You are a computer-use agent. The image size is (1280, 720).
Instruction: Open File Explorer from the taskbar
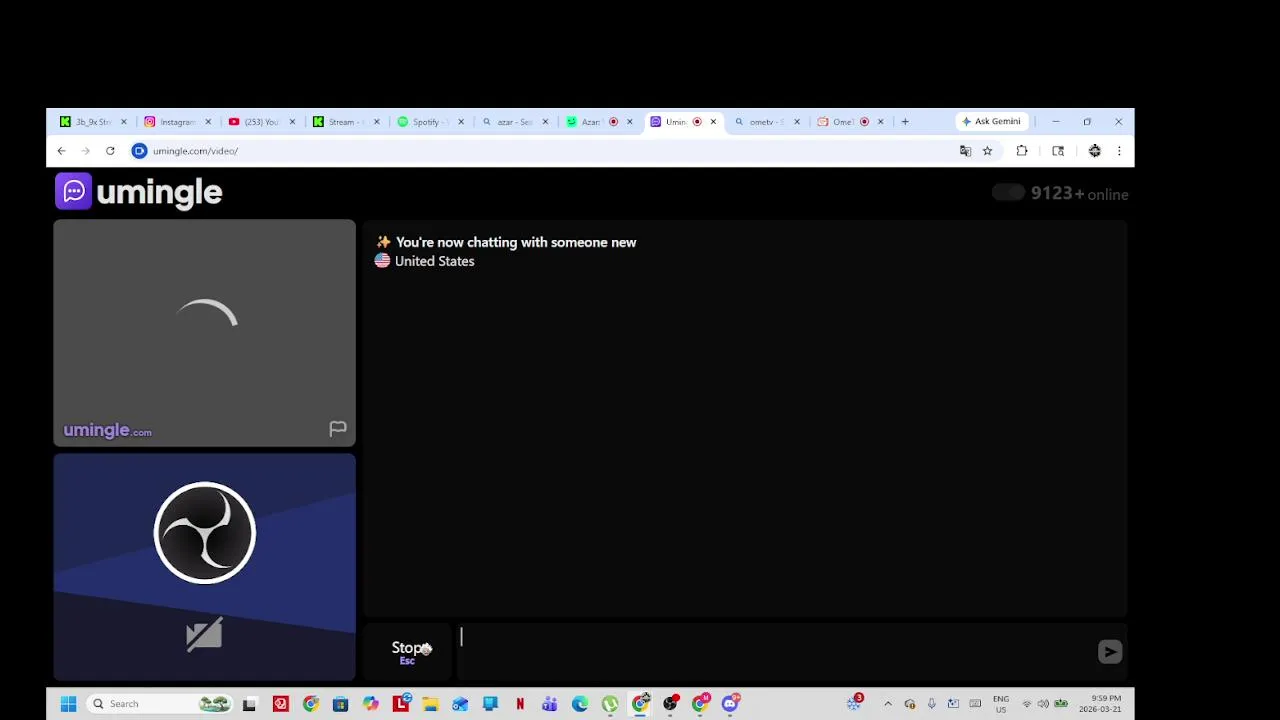pyautogui.click(x=430, y=704)
